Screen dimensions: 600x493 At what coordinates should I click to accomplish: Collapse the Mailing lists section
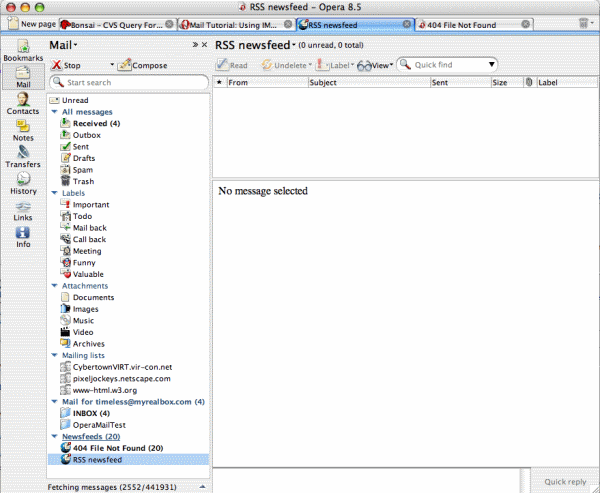click(54, 355)
